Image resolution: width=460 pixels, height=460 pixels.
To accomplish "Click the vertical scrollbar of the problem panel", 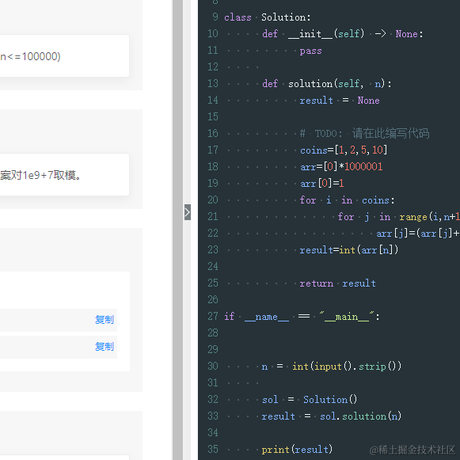I will click(178, 230).
